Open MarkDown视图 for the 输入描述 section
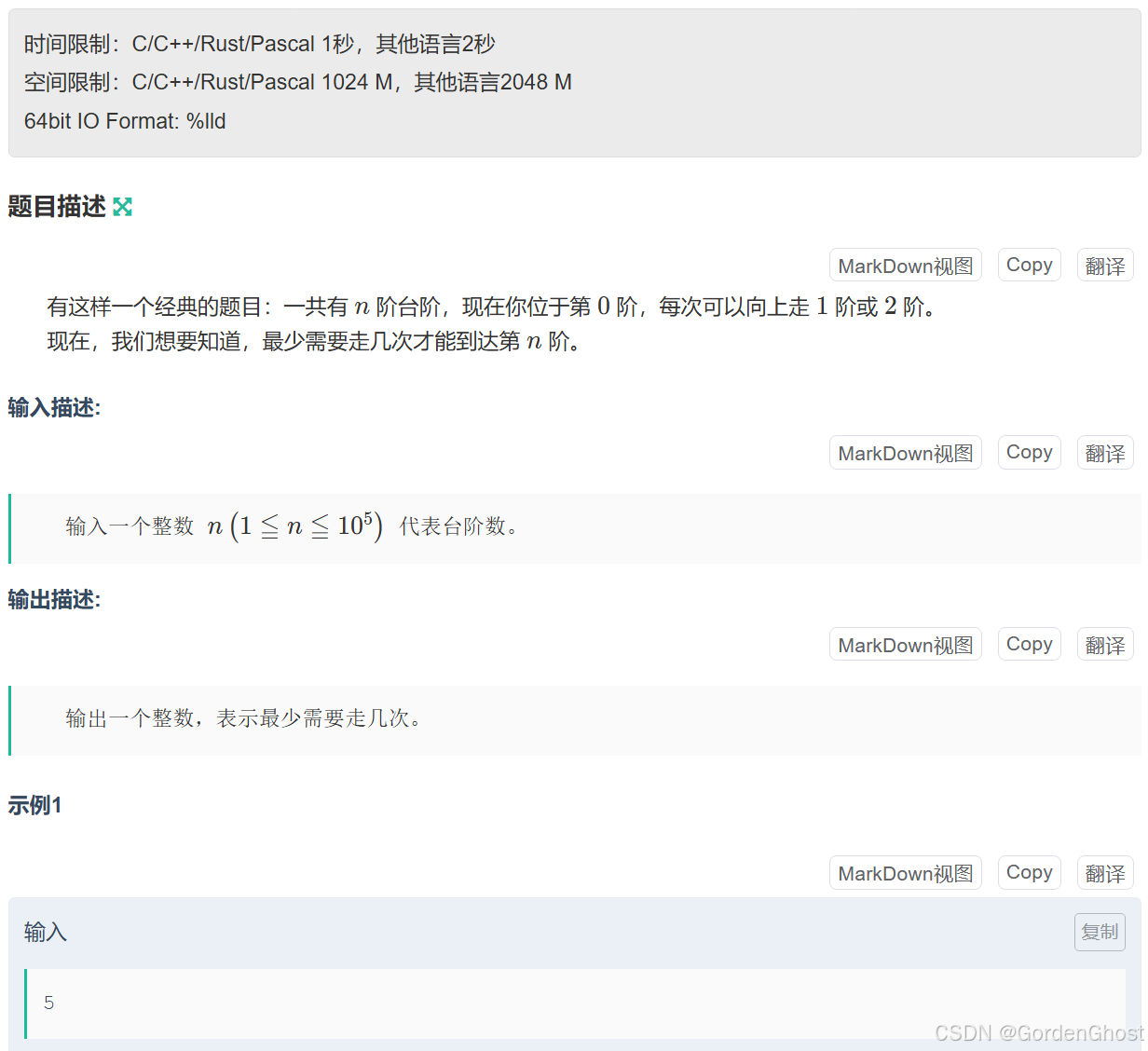Image resolution: width=1148 pixels, height=1051 pixels. 904,453
